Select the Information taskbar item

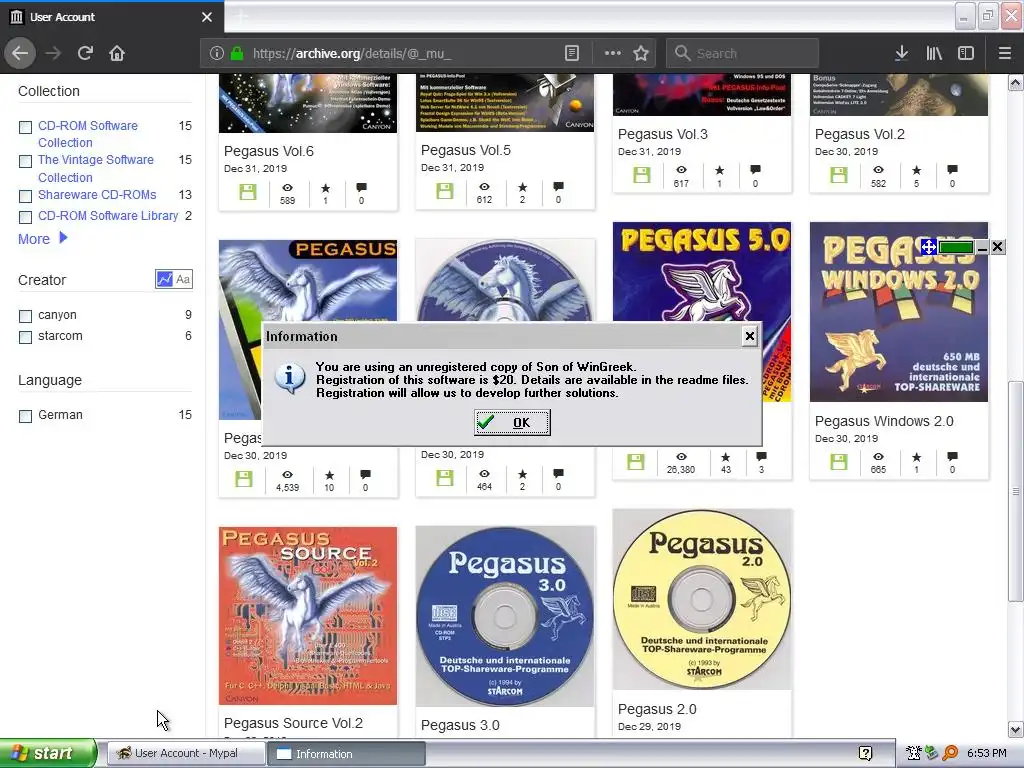coord(346,754)
